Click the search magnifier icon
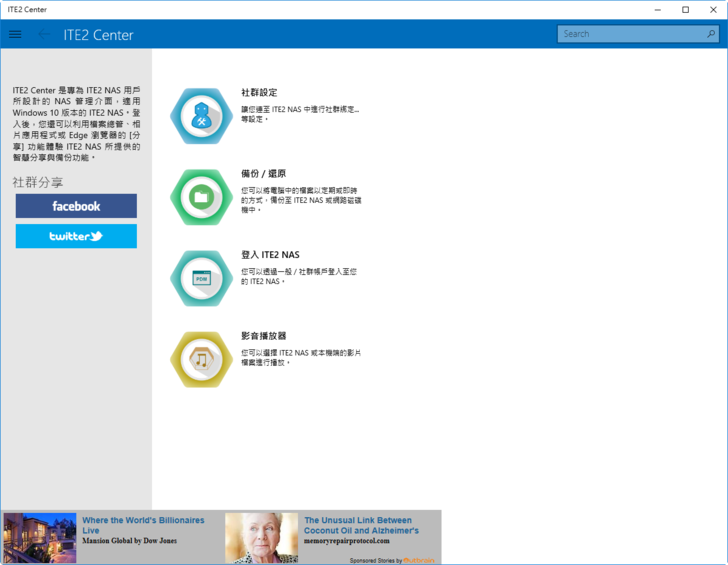The image size is (728, 565). click(x=711, y=34)
